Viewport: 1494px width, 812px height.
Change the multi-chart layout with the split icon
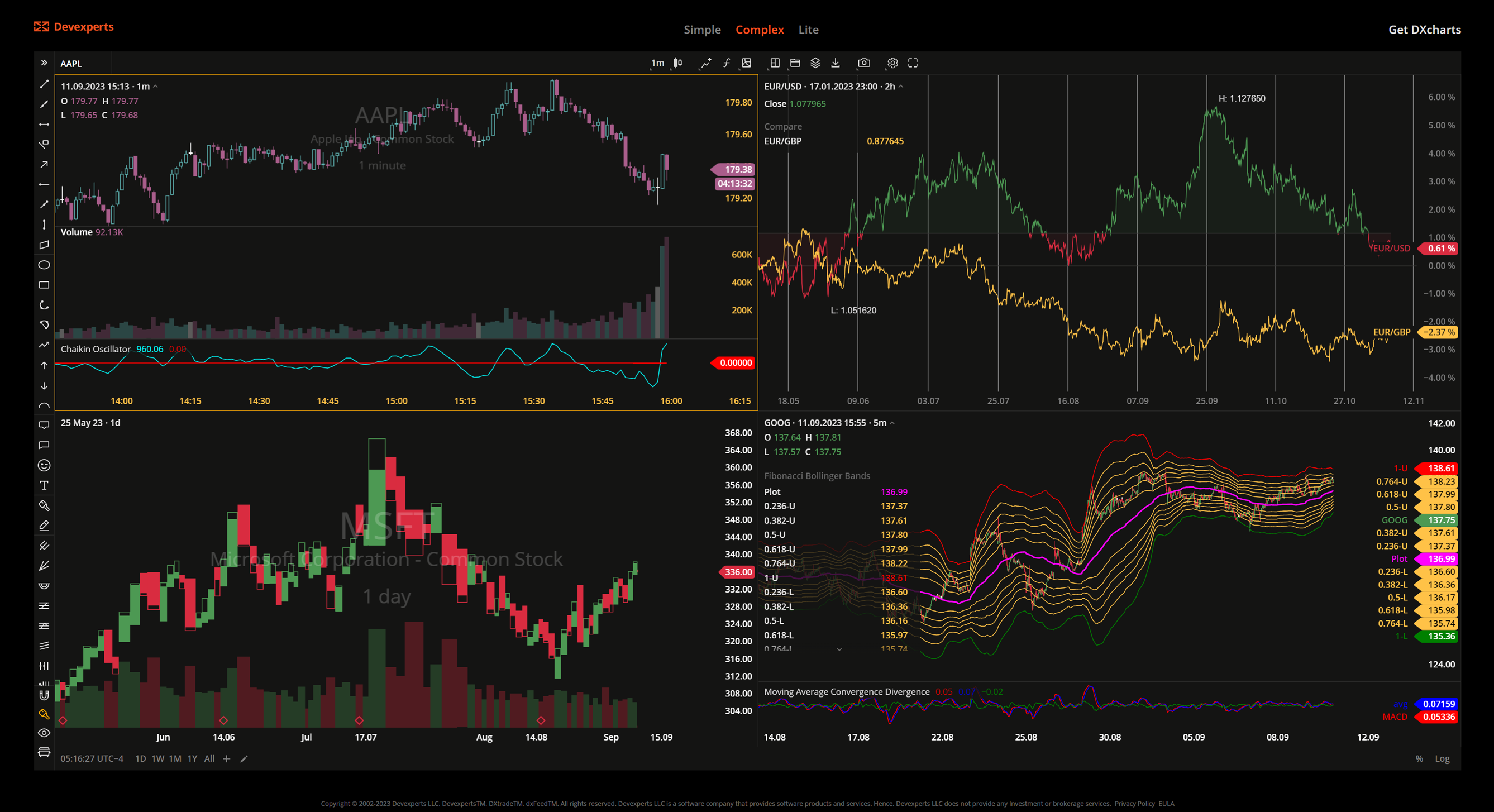pos(774,63)
